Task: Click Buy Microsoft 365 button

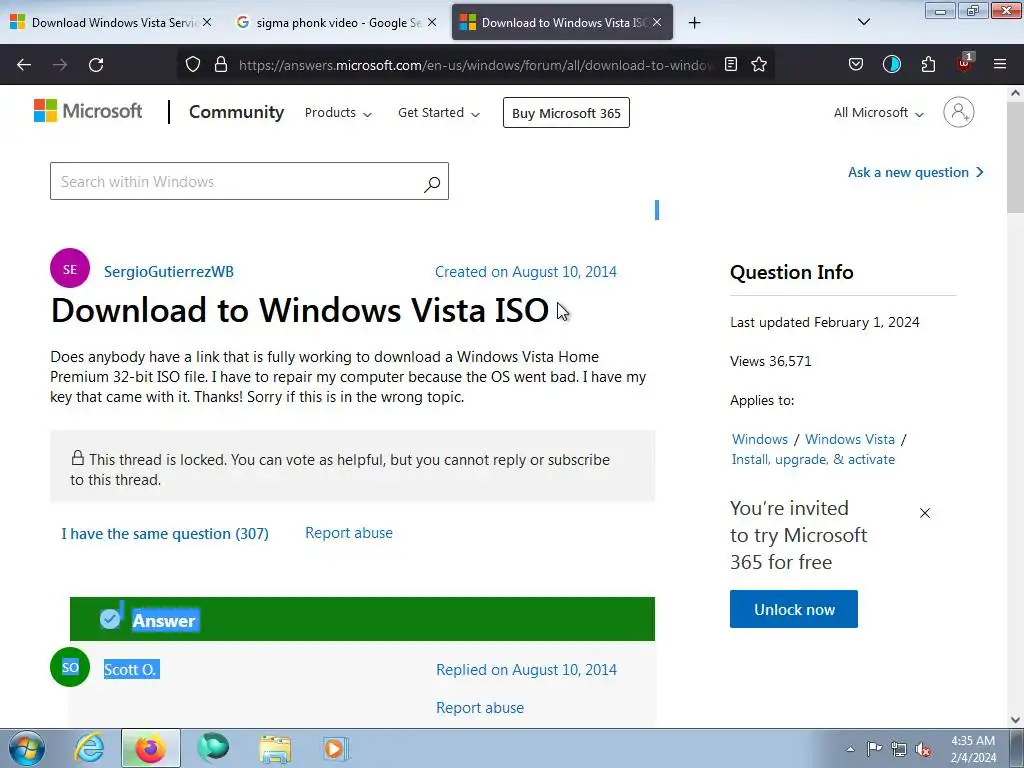Action: click(566, 113)
